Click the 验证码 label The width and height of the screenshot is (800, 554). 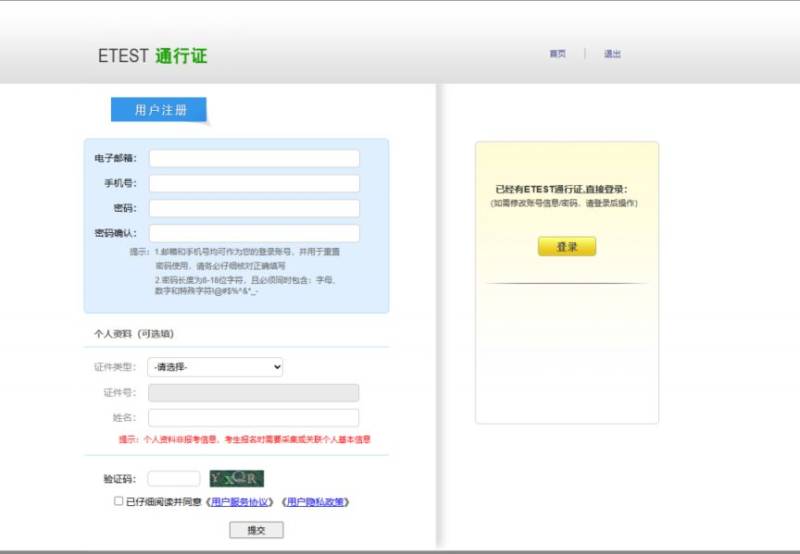point(120,479)
